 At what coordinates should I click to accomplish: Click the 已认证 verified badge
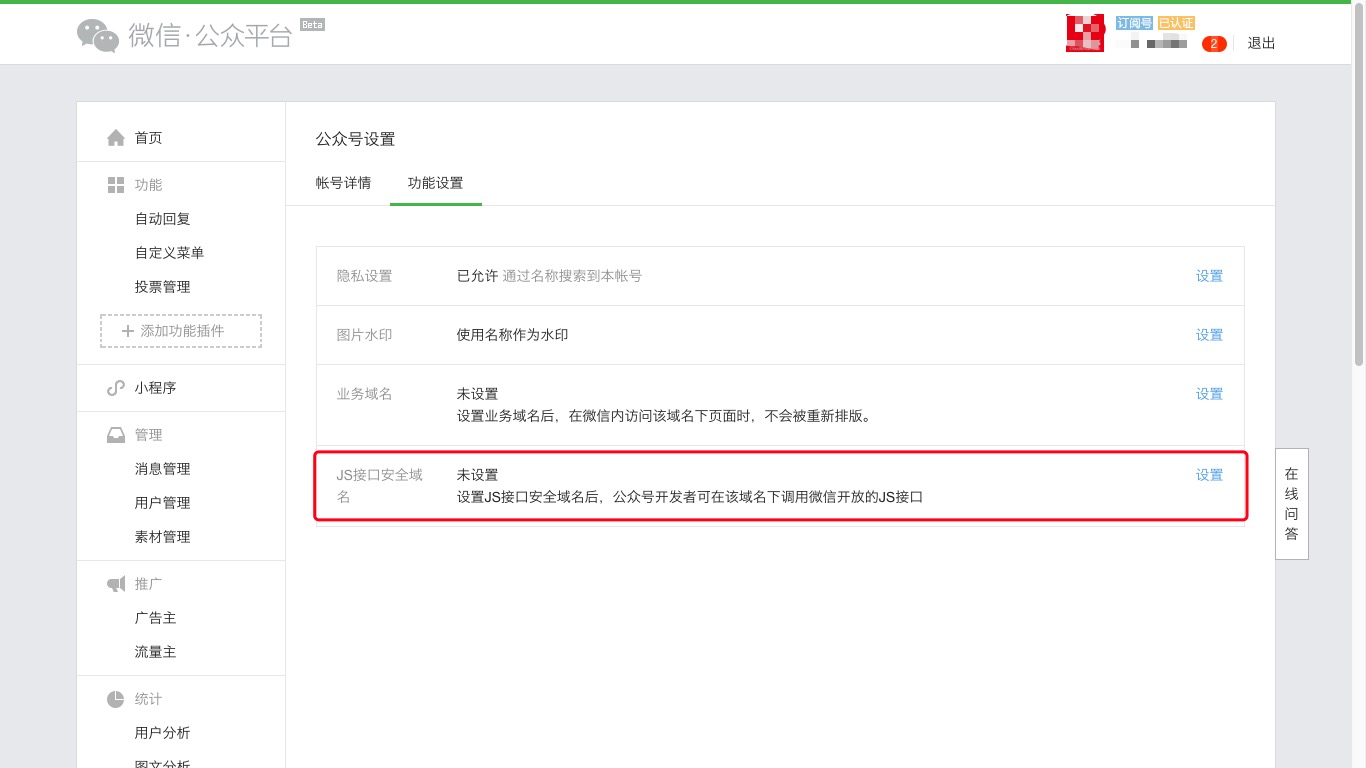(x=1176, y=23)
